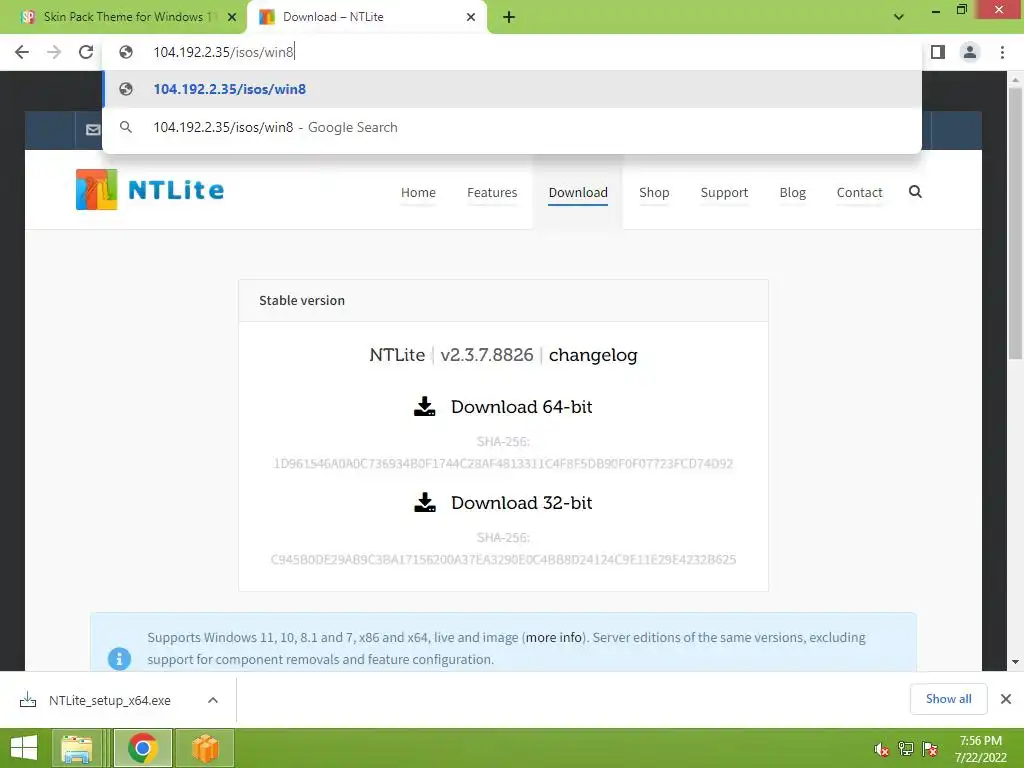Toggle the Chrome side panel icon
Viewport: 1024px width, 768px height.
click(938, 52)
